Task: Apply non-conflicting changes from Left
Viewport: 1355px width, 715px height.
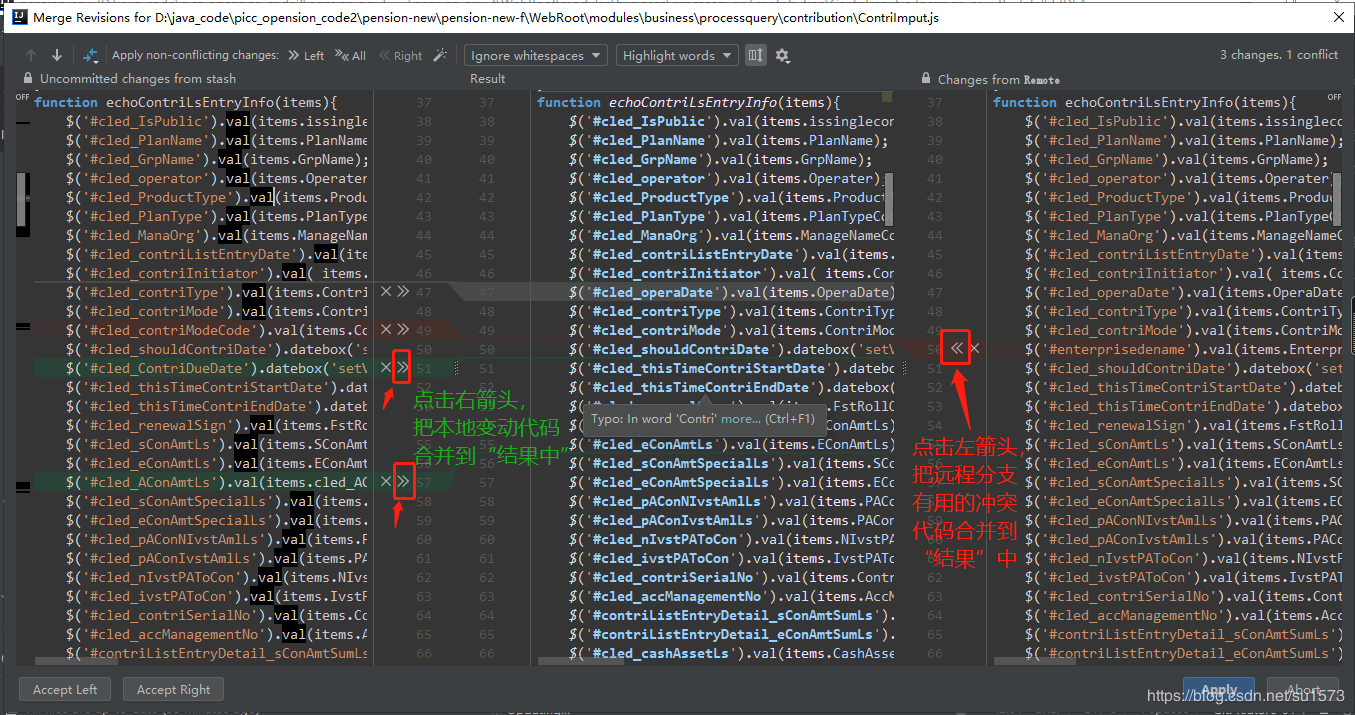Action: click(306, 56)
